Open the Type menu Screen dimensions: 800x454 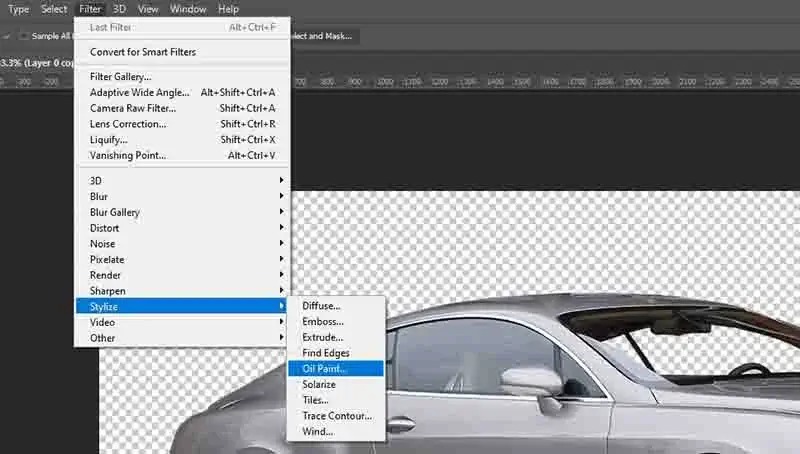(x=18, y=9)
